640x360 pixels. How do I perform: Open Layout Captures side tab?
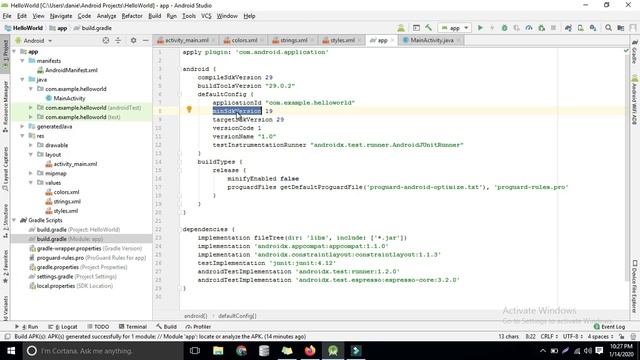click(5, 169)
